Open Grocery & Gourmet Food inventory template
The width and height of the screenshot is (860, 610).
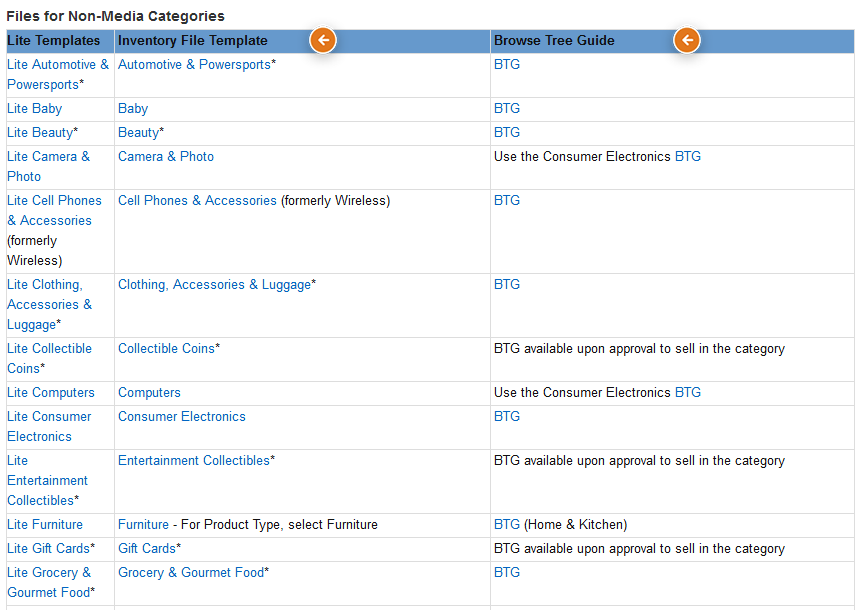[x=191, y=573]
